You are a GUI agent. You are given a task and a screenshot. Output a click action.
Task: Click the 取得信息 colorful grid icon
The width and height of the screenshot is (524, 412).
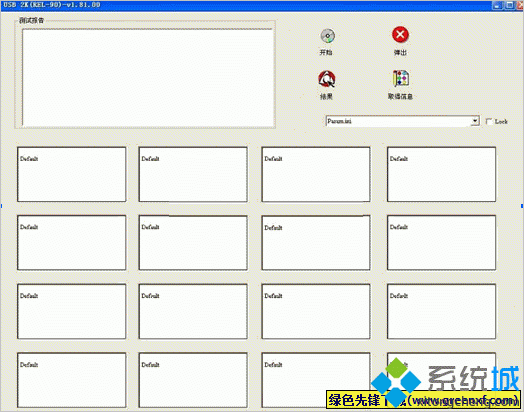pyautogui.click(x=400, y=78)
